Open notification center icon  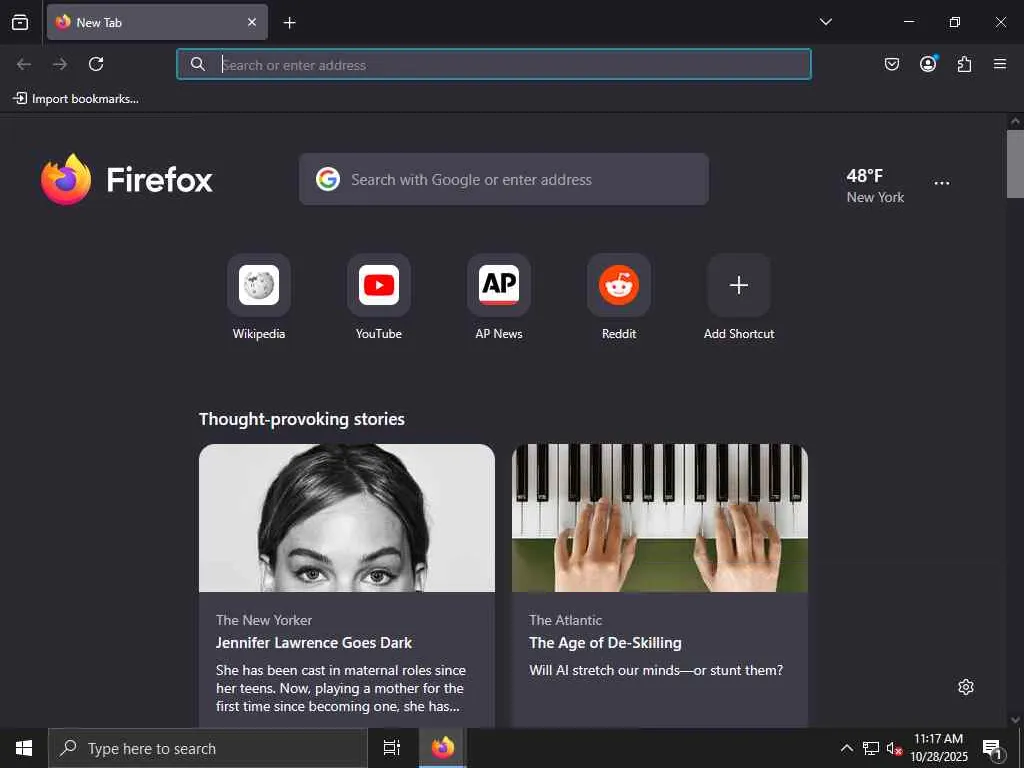click(x=992, y=748)
